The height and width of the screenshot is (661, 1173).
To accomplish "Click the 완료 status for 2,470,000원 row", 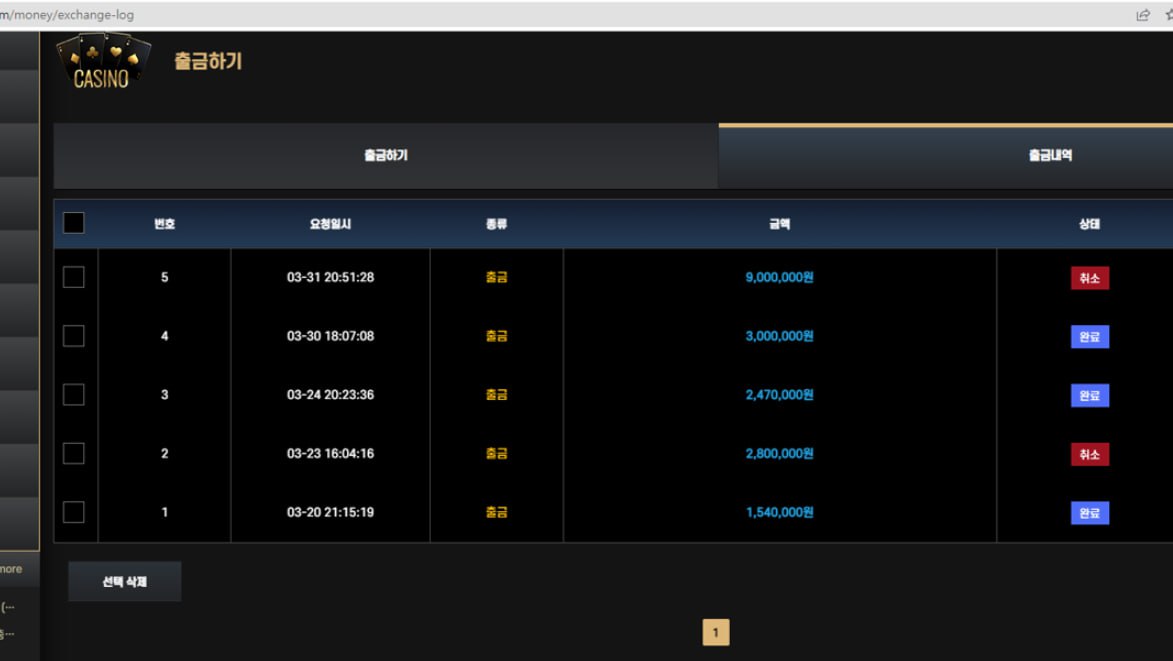I will (1089, 396).
